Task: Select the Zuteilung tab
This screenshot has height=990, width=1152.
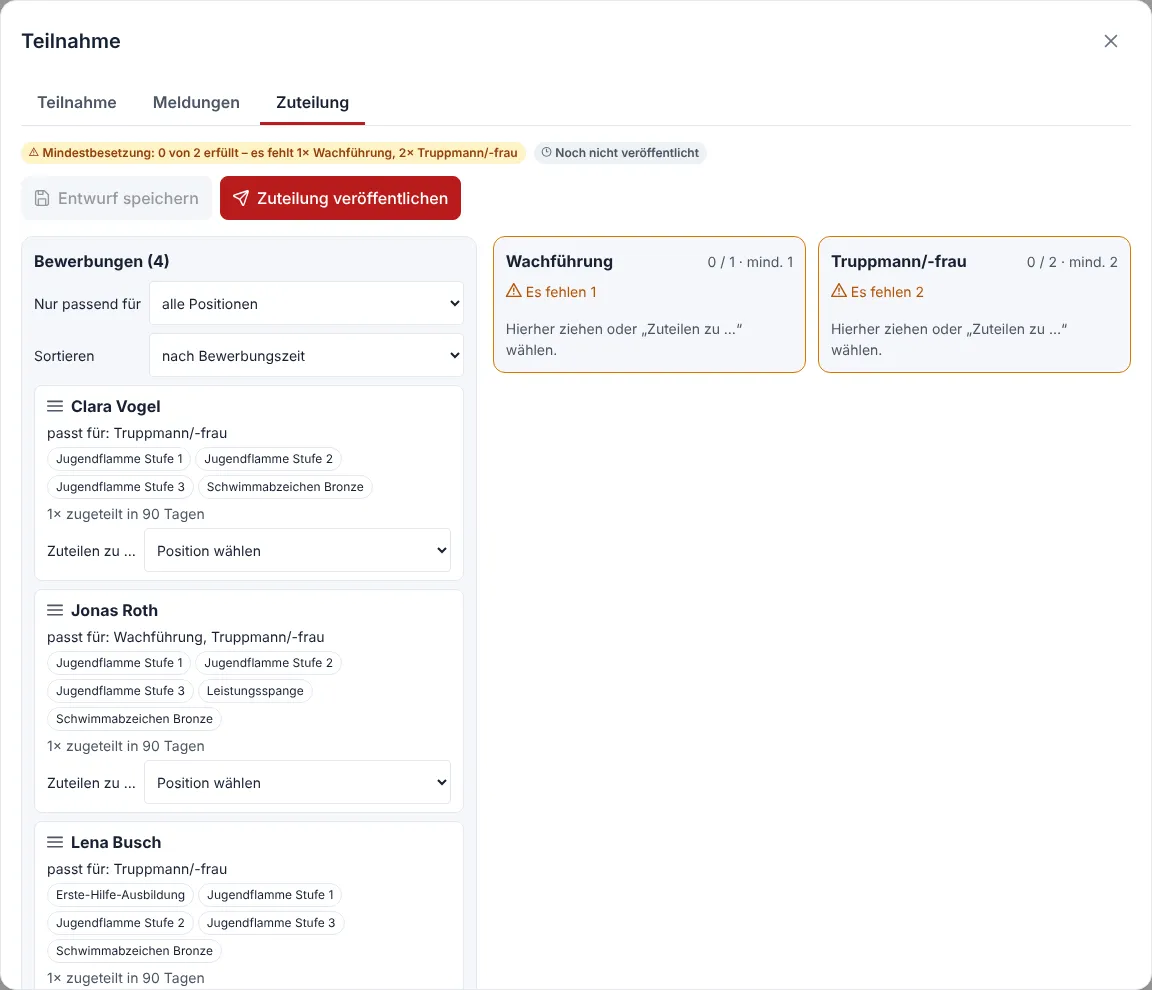Action: pos(312,102)
